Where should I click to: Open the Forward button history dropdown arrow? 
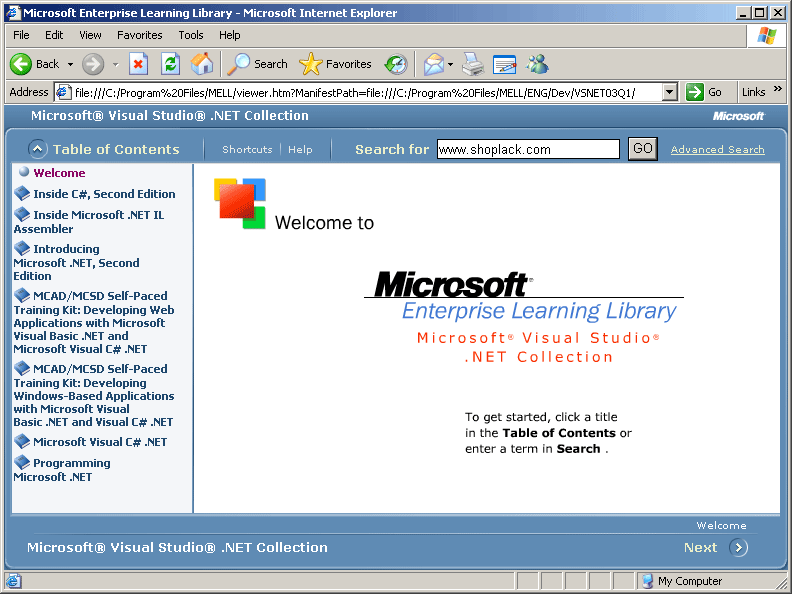click(116, 65)
